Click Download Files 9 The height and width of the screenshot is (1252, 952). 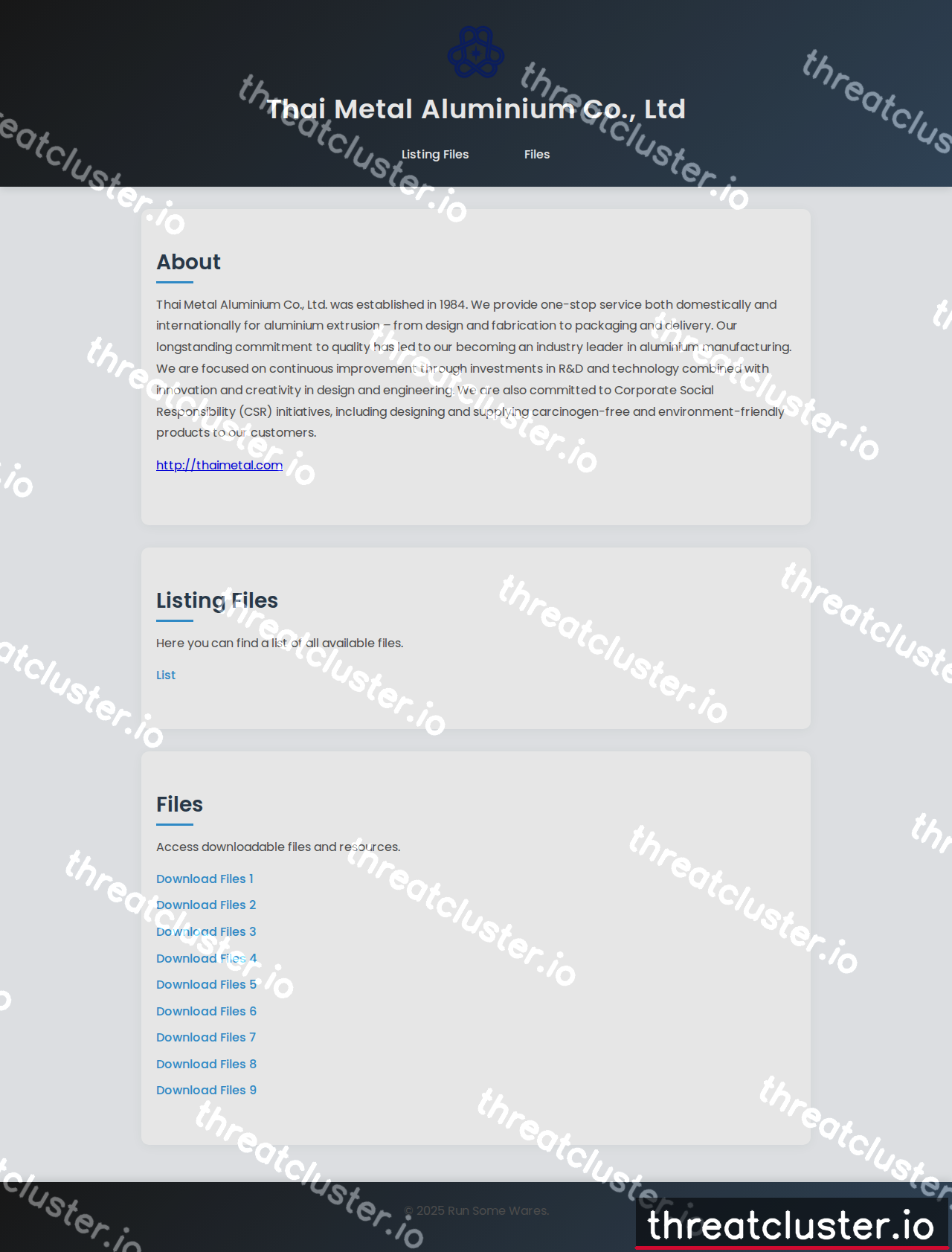pos(206,1090)
